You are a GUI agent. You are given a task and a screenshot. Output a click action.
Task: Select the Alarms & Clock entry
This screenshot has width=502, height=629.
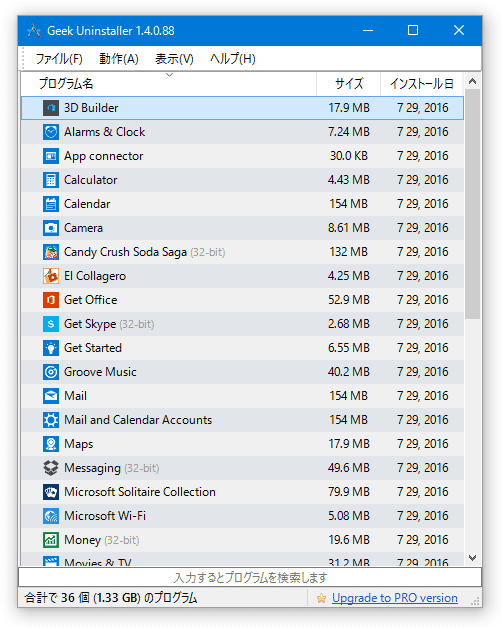(x=104, y=132)
